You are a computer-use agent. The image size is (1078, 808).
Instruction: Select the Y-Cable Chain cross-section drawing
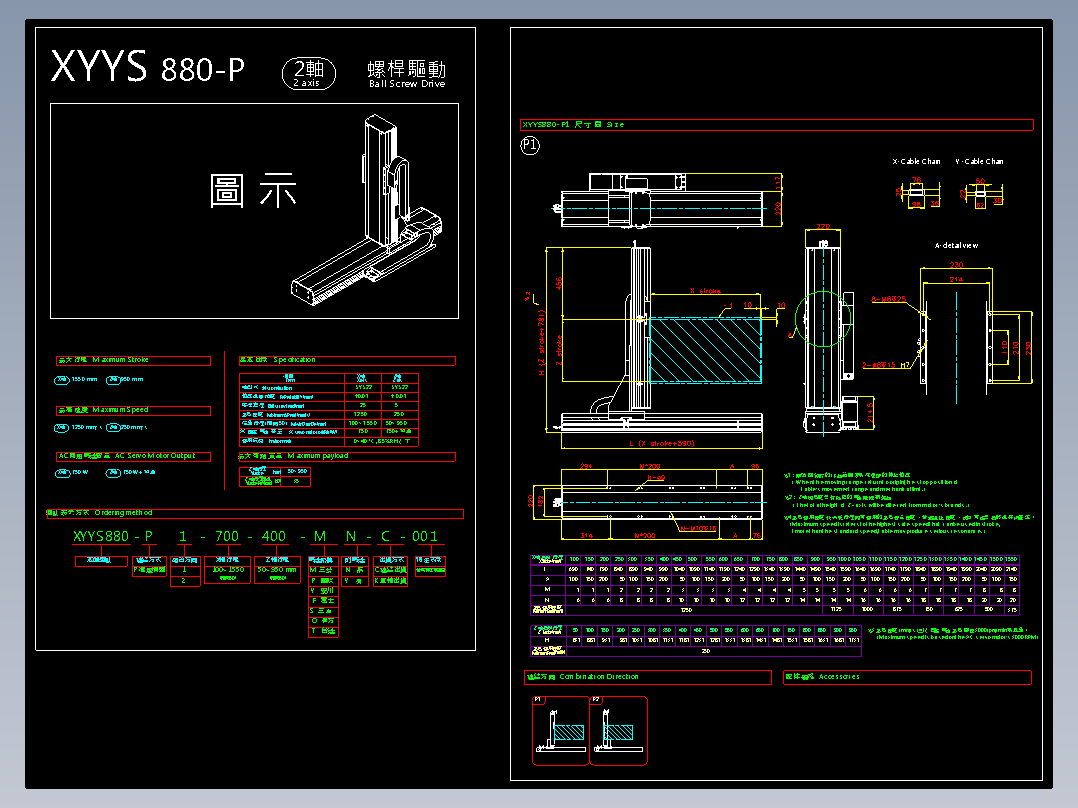[981, 193]
